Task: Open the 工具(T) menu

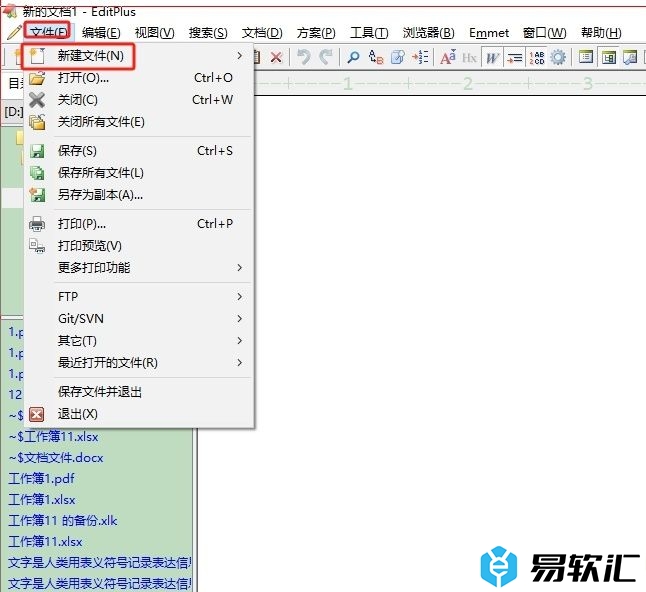Action: [369, 33]
